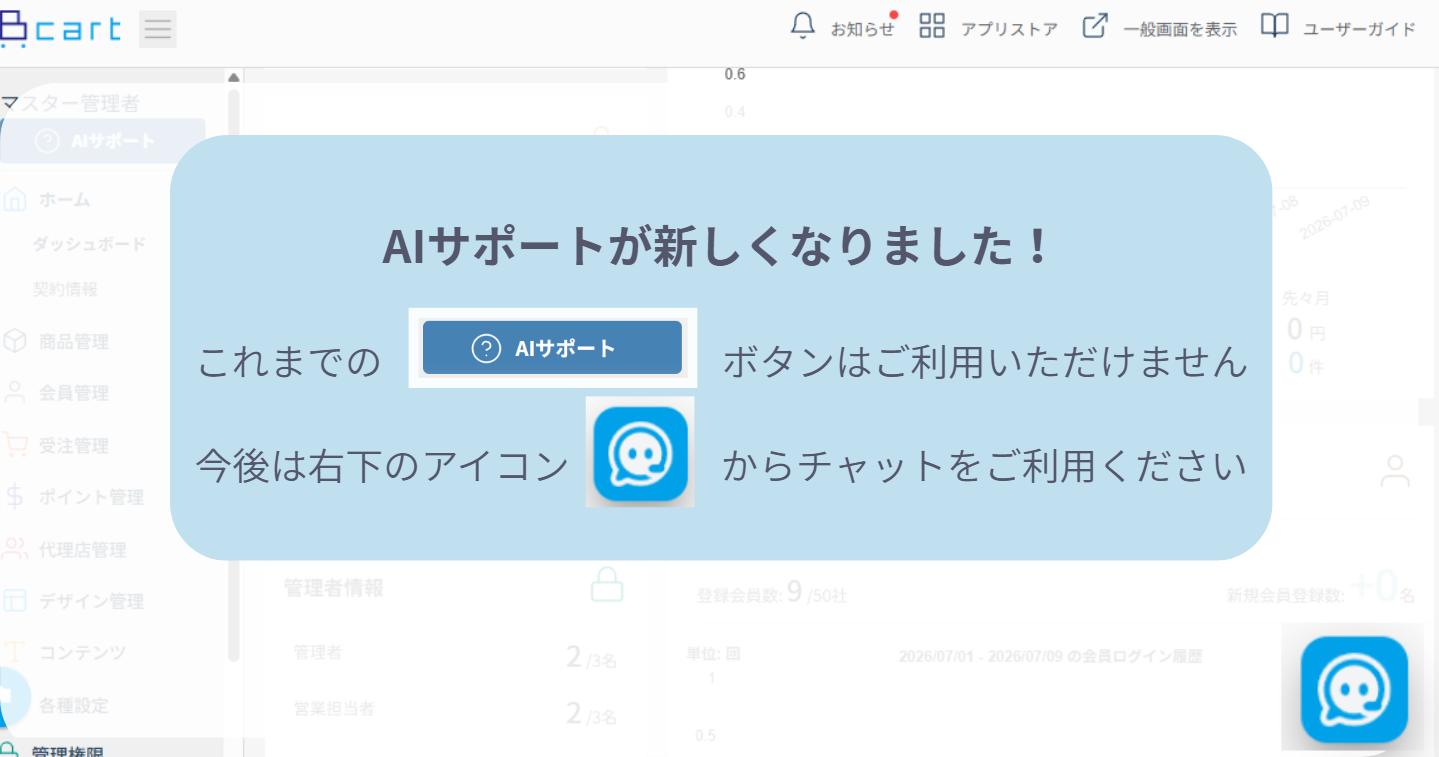This screenshot has height=757, width=1439.
Task: Select the ホーム house icon in sidebar
Action: tap(15, 199)
